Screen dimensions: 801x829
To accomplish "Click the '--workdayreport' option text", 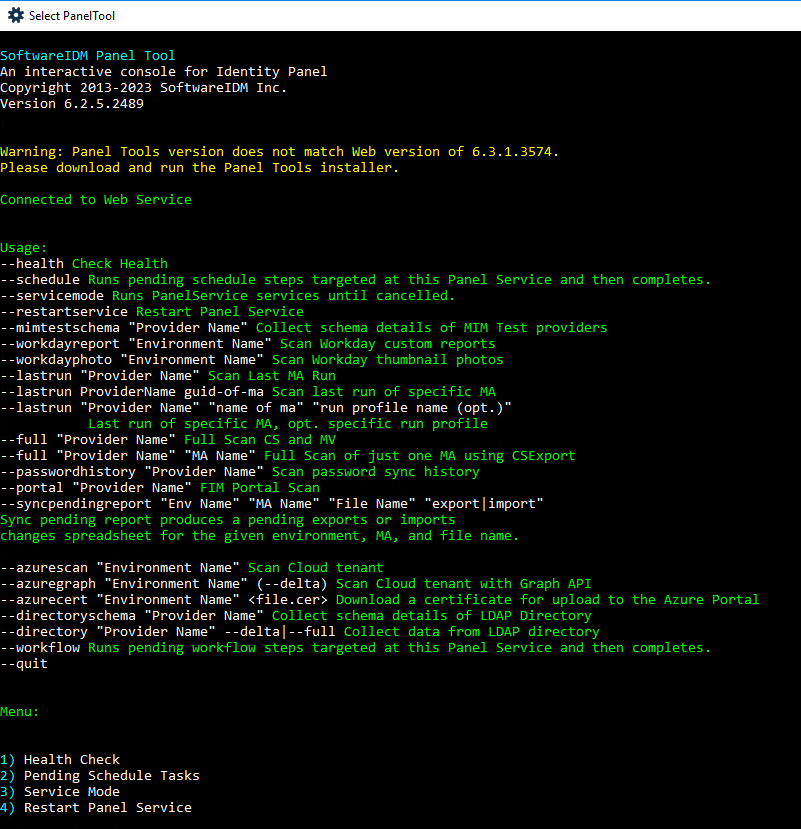I will click(60, 344).
